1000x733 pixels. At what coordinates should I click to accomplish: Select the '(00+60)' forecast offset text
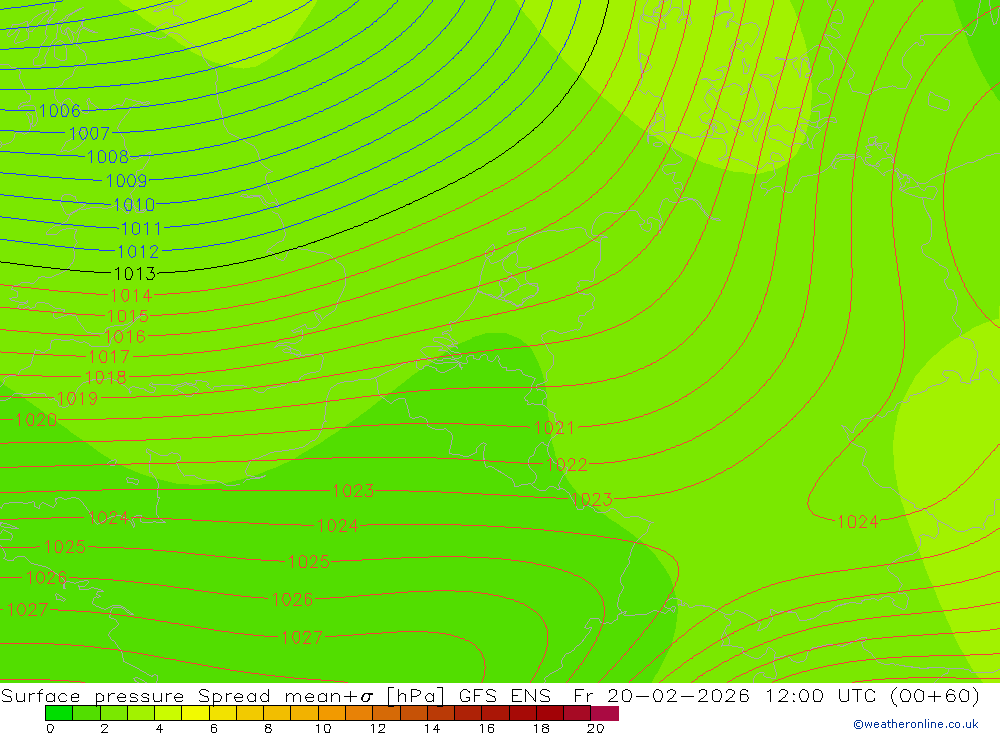(935, 695)
